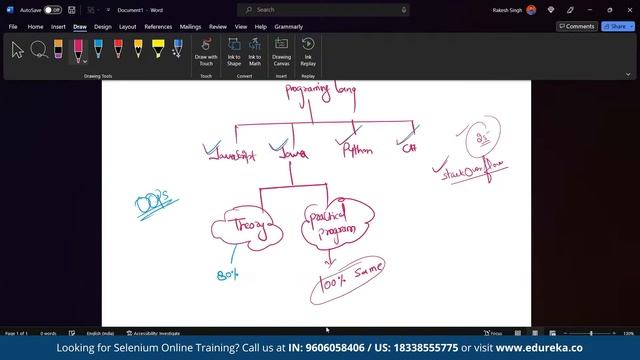640x360 pixels.
Task: Switch to the Design tab
Action: 102,27
